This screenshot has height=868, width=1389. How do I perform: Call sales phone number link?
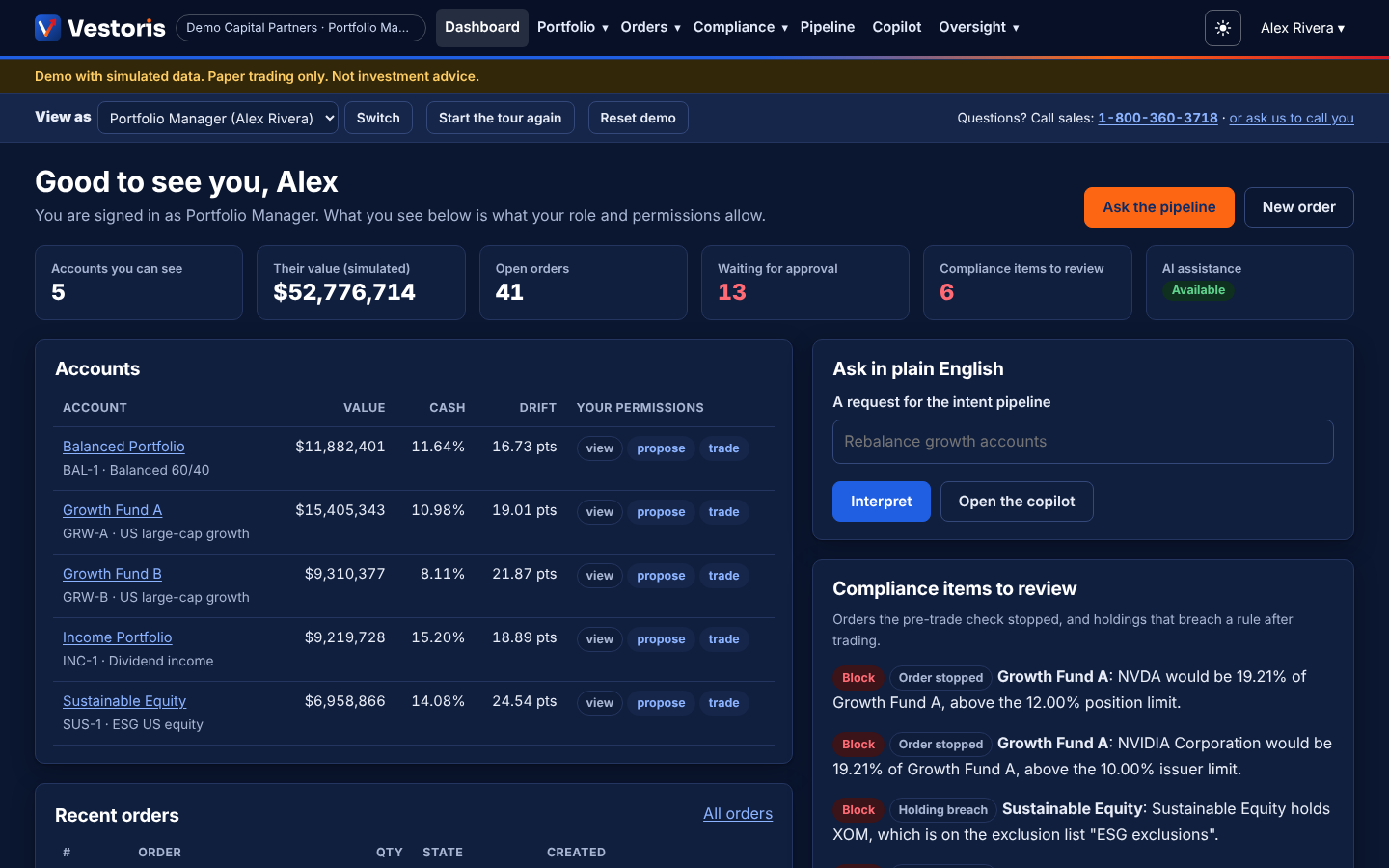pos(1157,118)
